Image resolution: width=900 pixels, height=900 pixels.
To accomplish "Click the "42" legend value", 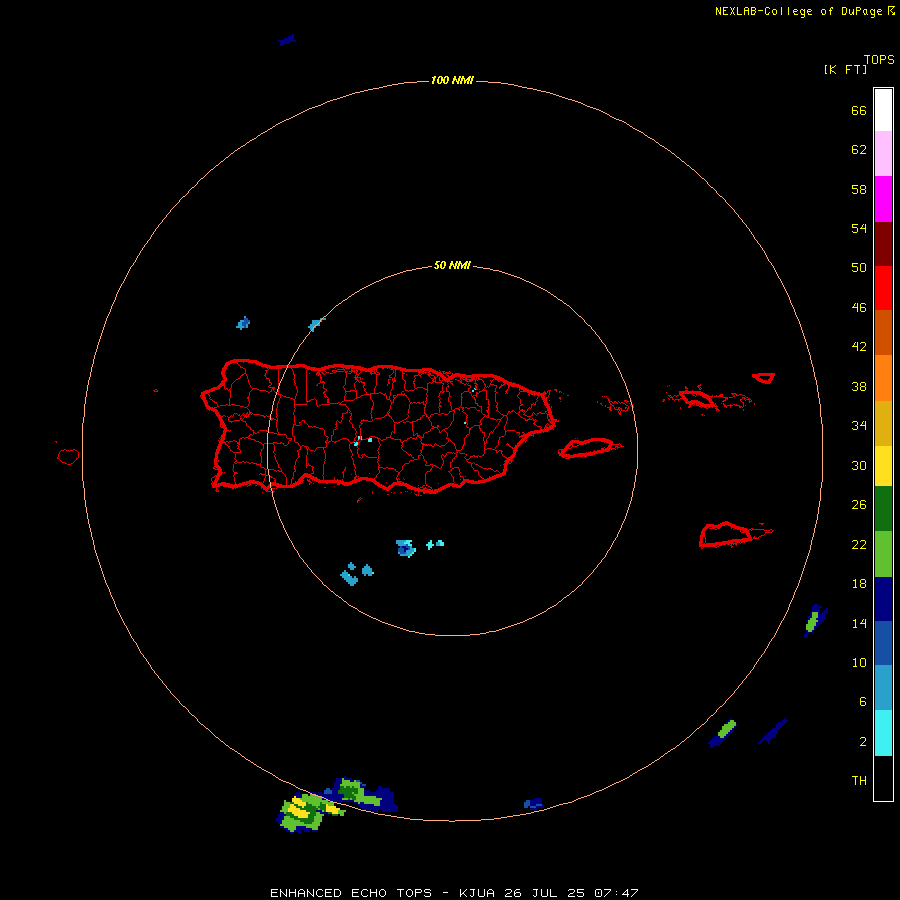I will (859, 346).
